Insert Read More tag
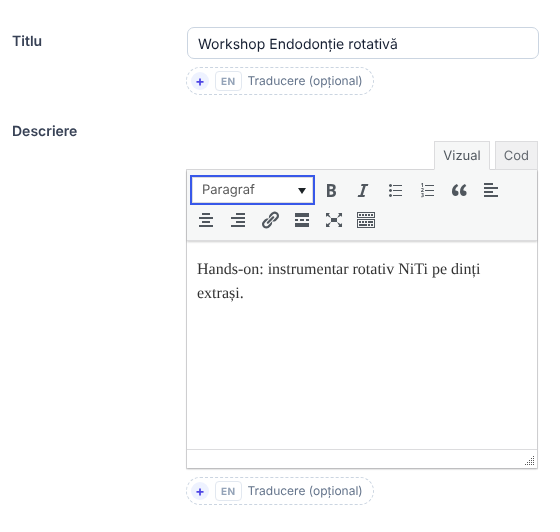 click(302, 220)
